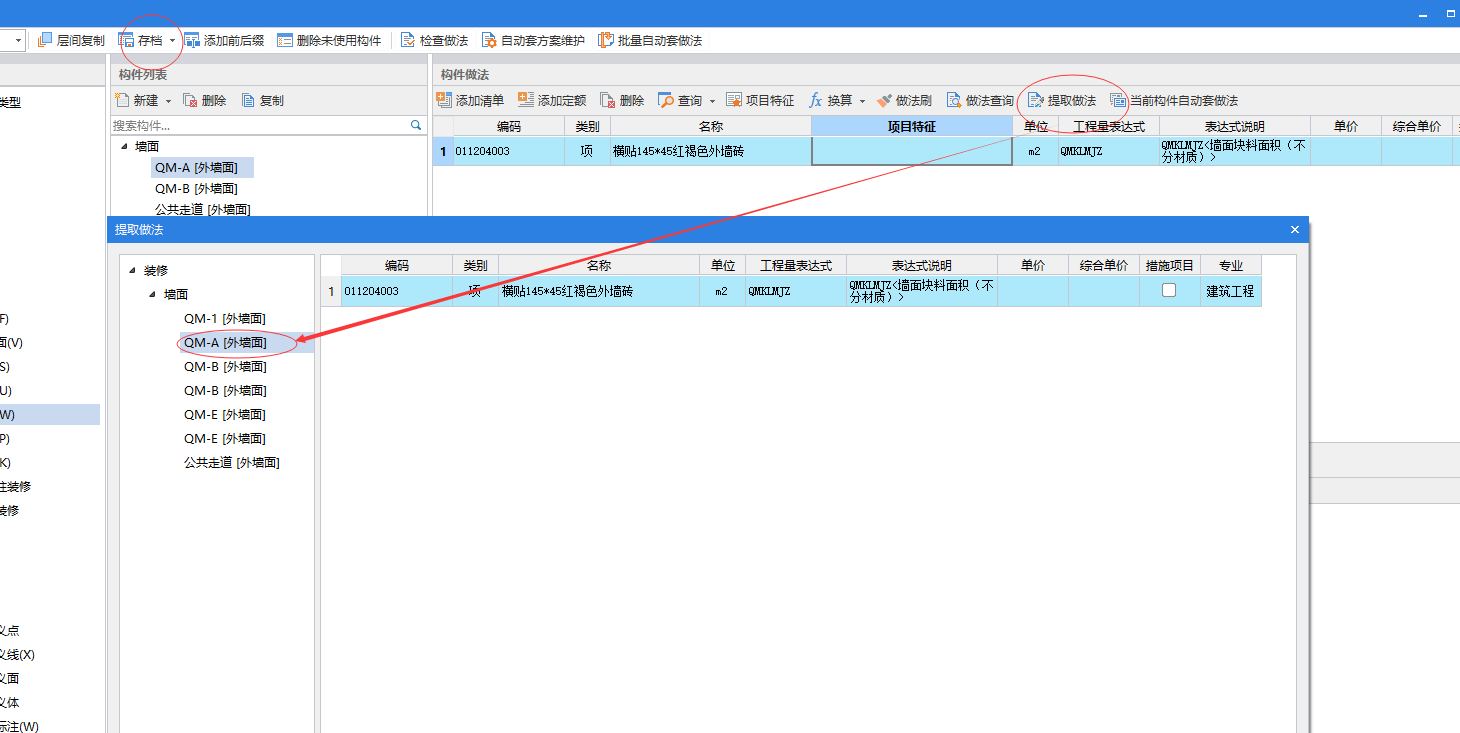The width and height of the screenshot is (1460, 733).
Task: Click 011204003 in the 提取做法 dialog table
Action: click(x=396, y=291)
